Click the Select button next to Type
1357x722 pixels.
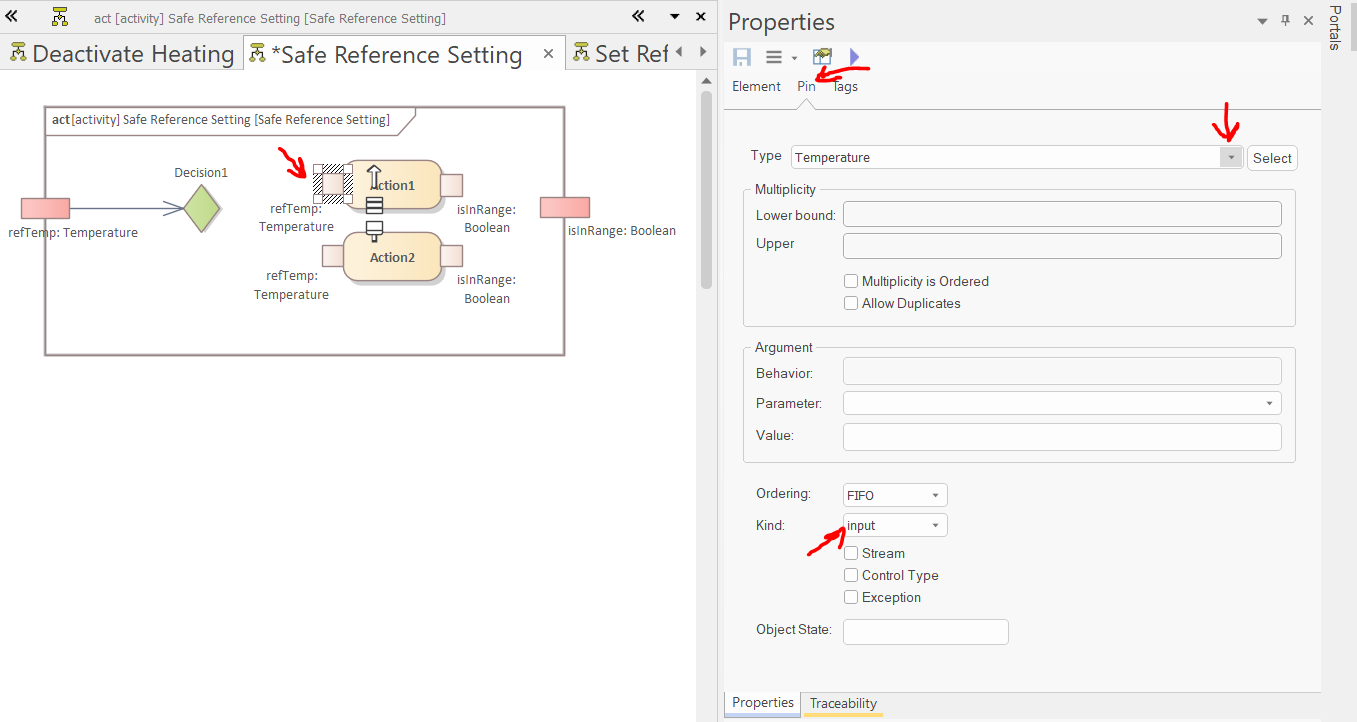[1272, 158]
